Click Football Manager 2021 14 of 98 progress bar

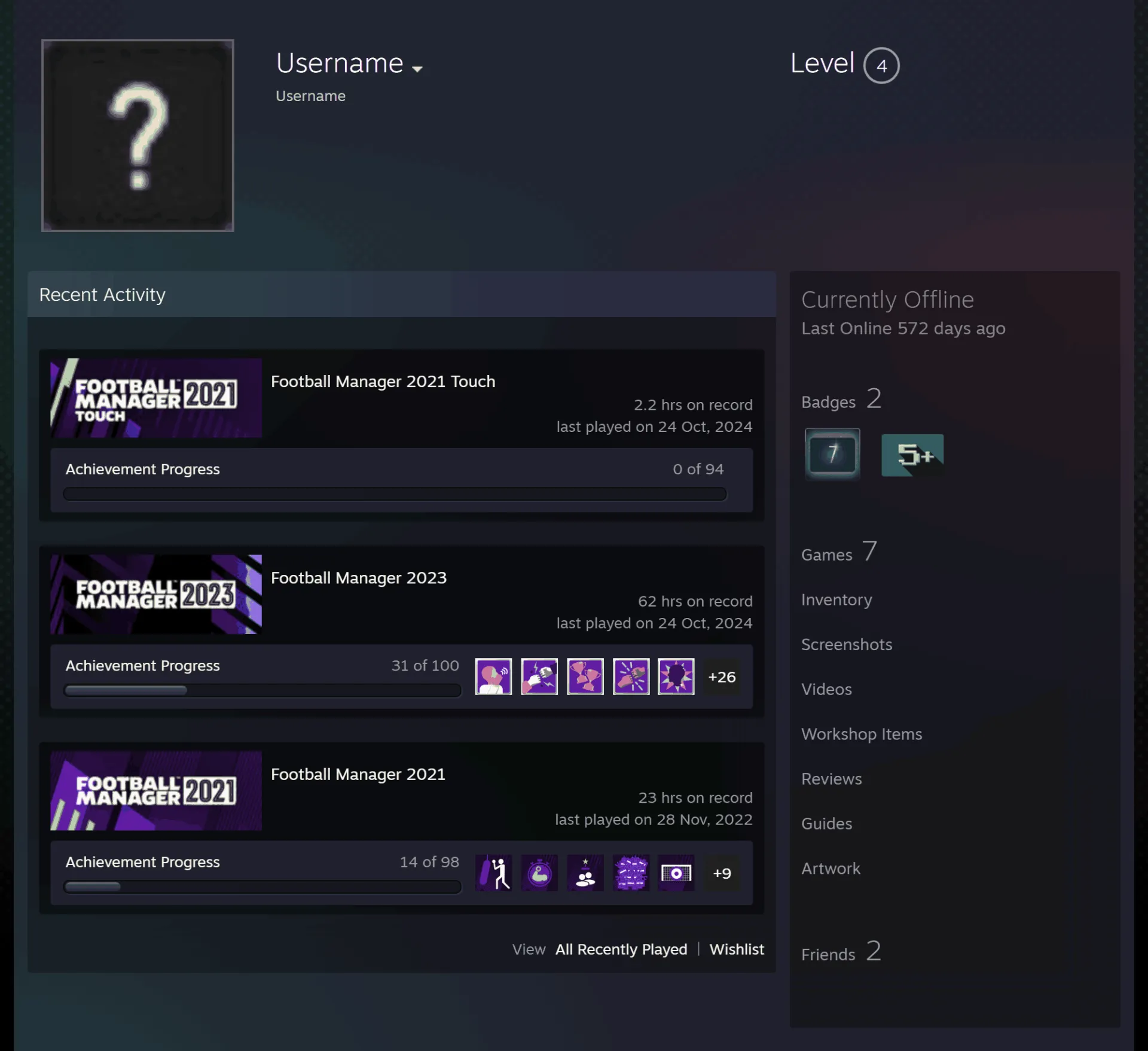click(262, 887)
